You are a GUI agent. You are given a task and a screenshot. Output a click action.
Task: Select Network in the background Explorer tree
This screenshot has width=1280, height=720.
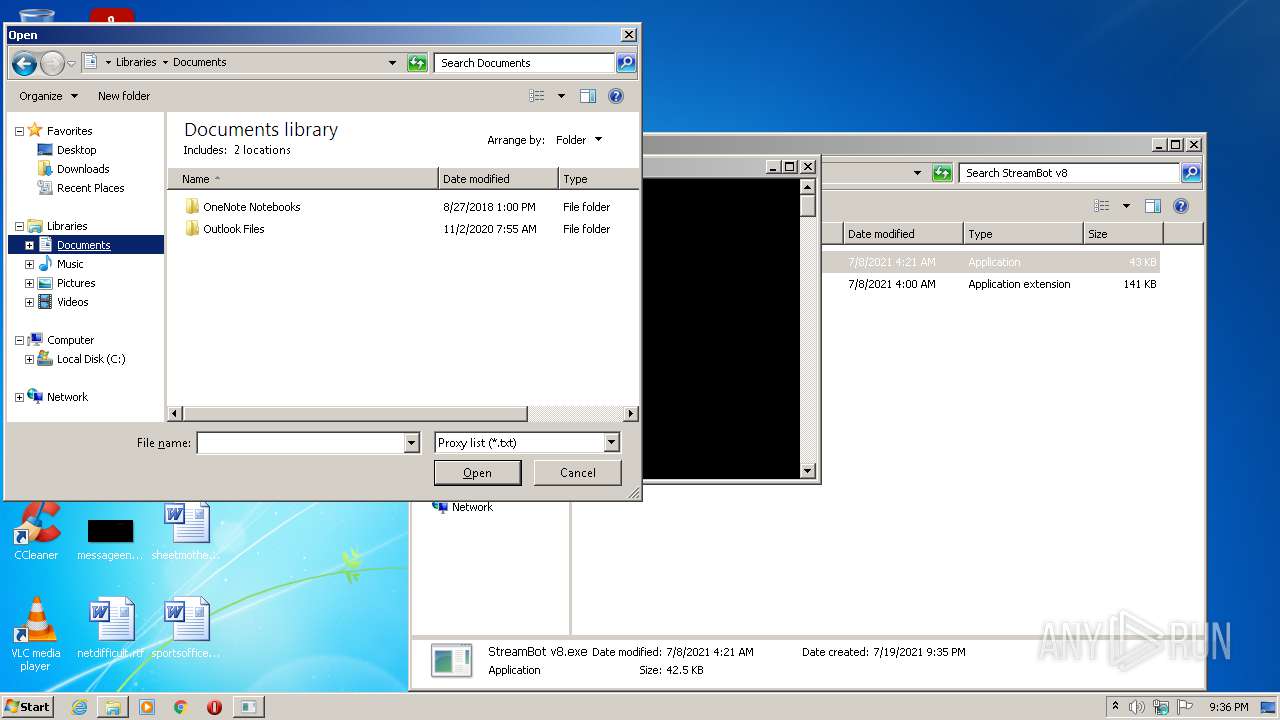[472, 507]
